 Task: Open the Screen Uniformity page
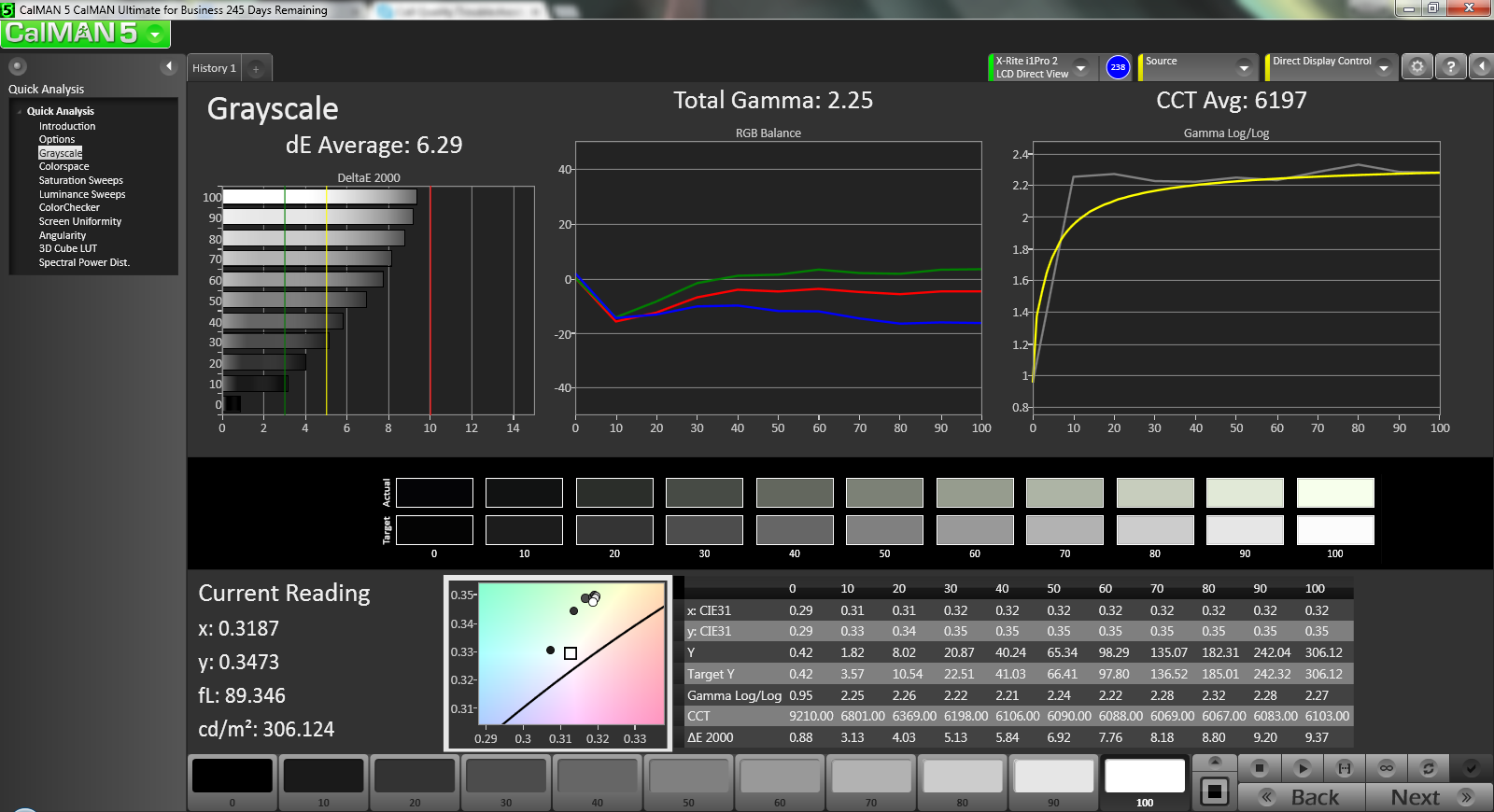click(80, 221)
